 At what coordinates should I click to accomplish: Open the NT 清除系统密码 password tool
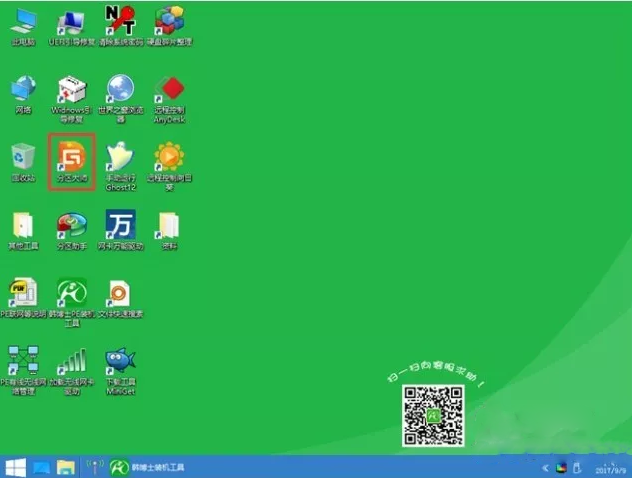point(120,22)
